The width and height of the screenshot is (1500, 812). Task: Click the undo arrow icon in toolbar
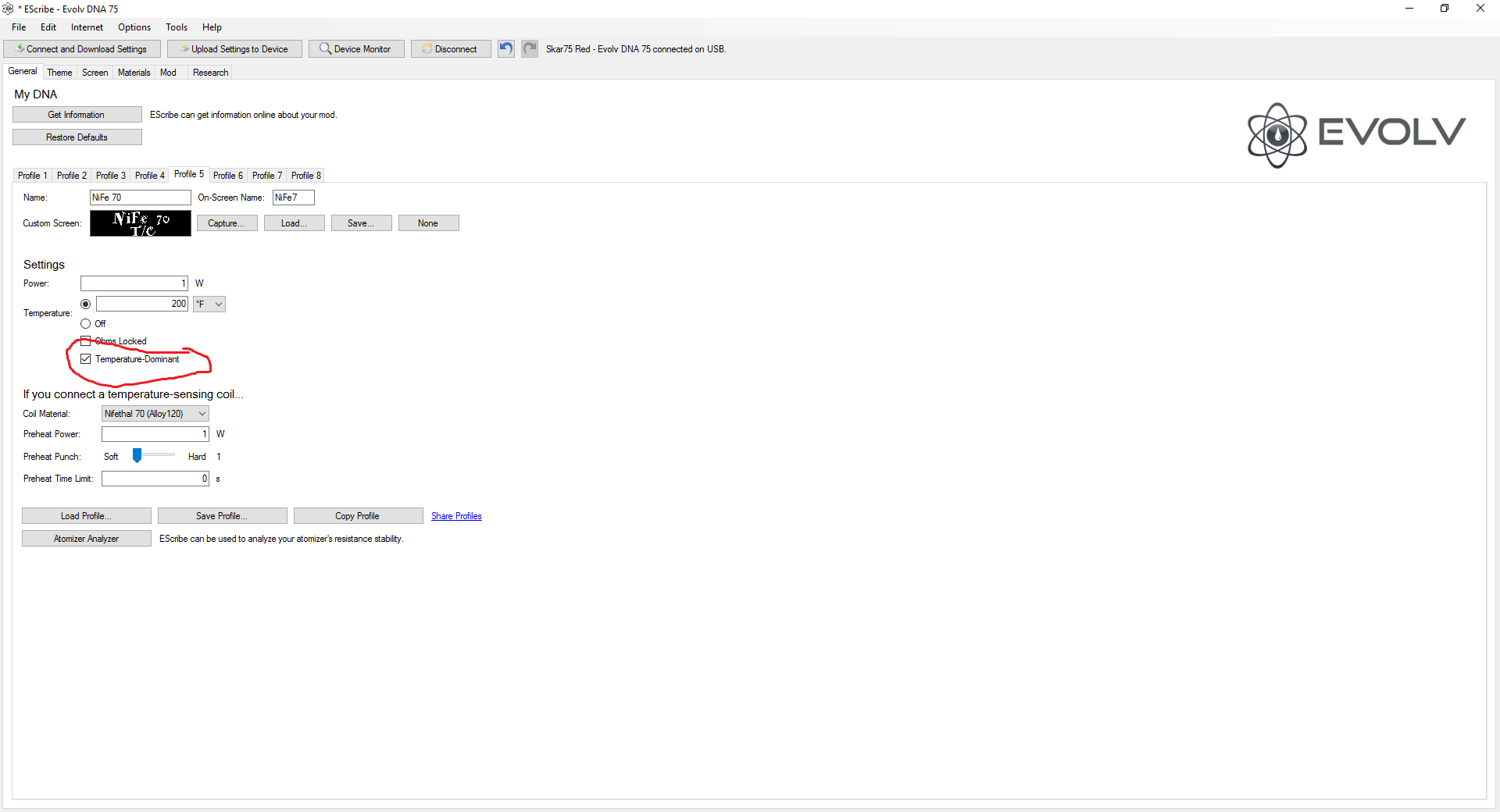tap(506, 48)
